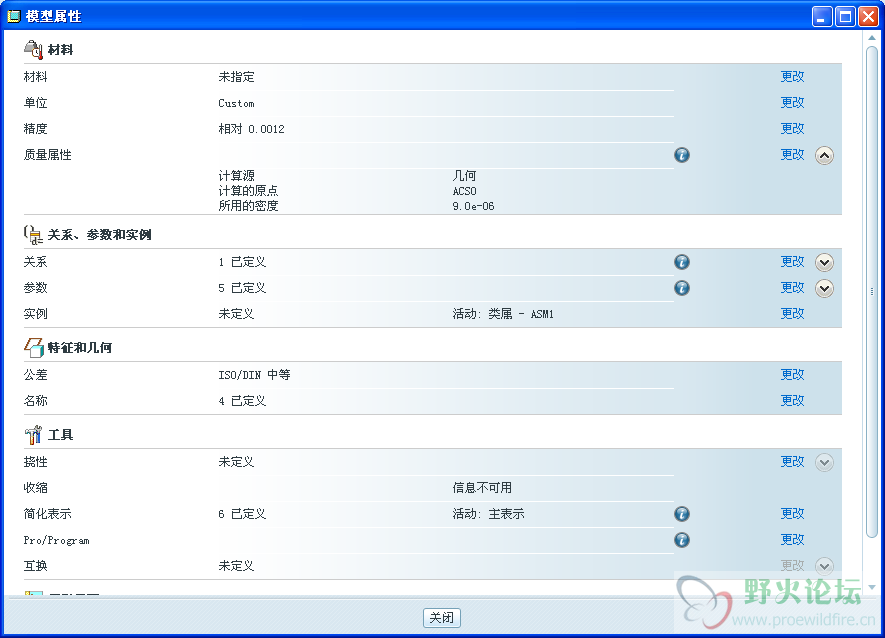Expand the 参数 row details
The image size is (885, 638).
coord(824,289)
